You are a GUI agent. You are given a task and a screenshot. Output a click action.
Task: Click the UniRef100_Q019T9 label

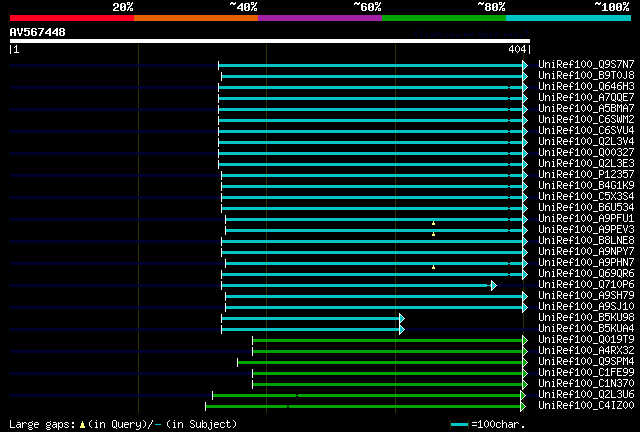coord(586,339)
